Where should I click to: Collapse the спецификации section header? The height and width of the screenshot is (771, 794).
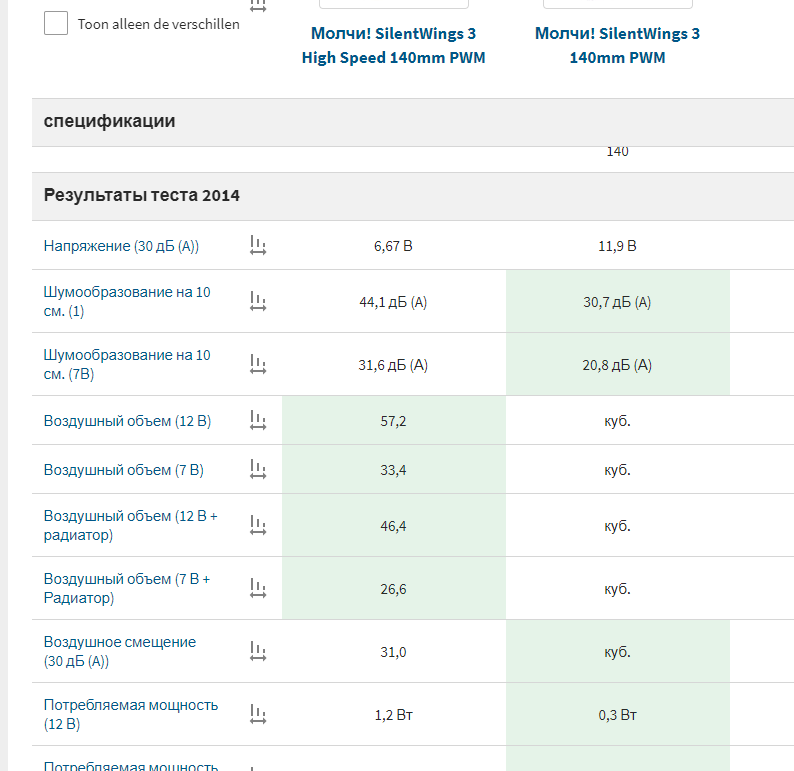(x=413, y=122)
